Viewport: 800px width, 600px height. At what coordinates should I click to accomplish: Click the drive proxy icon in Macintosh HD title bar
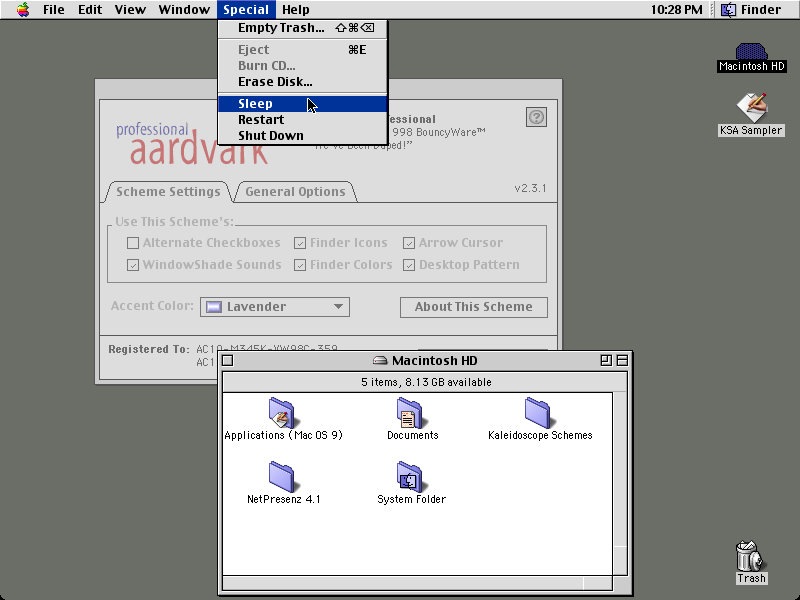coord(380,361)
